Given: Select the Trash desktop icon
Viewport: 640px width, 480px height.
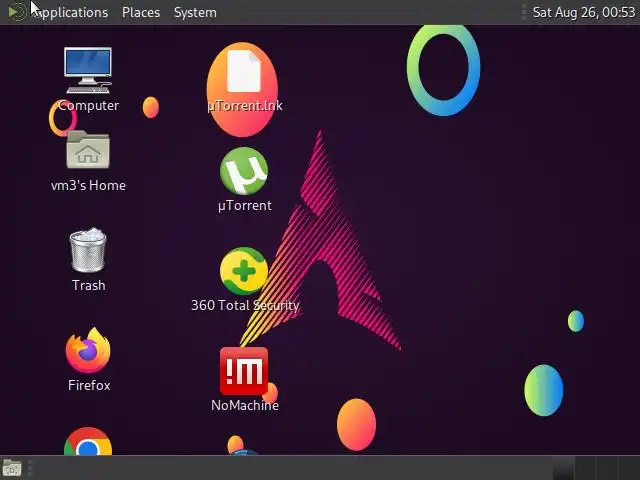Looking at the screenshot, I should (x=88, y=250).
